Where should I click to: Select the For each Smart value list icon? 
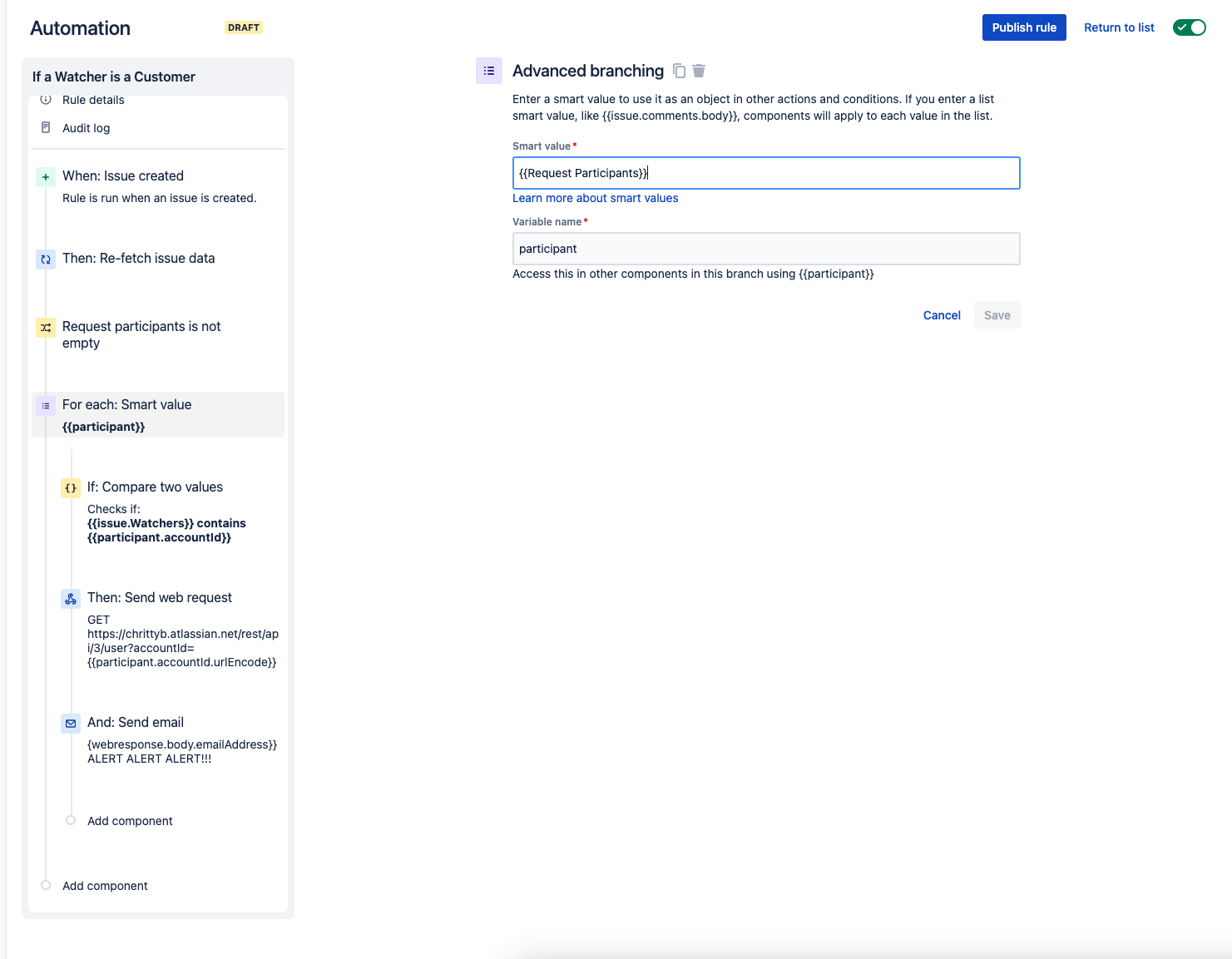click(x=46, y=406)
